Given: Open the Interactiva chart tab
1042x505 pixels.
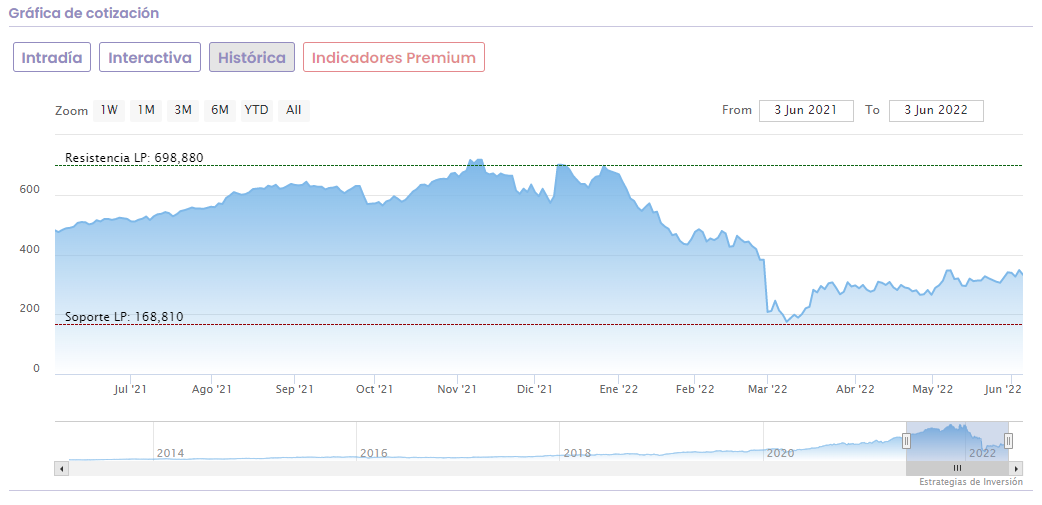Looking at the screenshot, I should [150, 57].
